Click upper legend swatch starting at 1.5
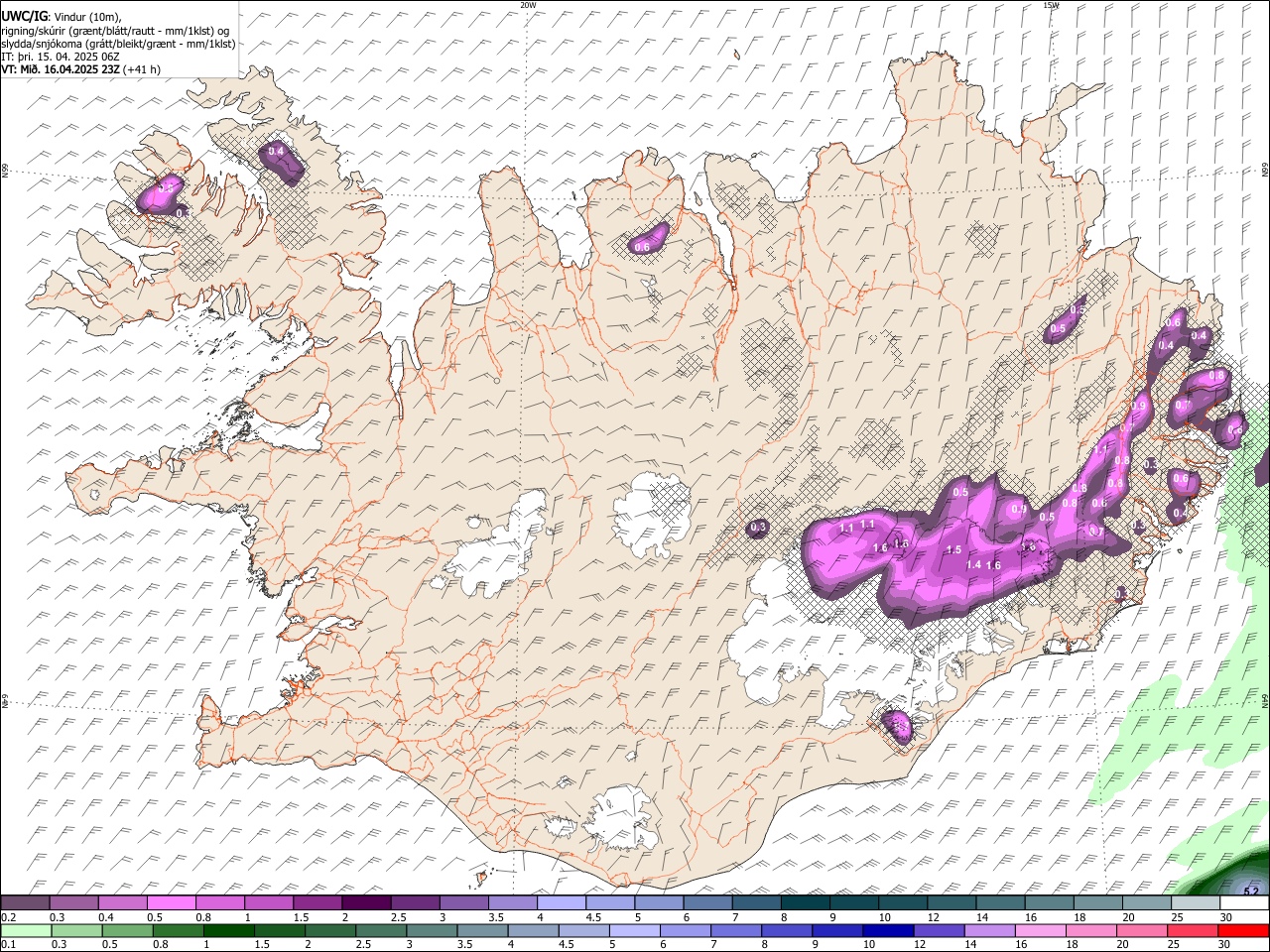Screen dimensions: 1270x952 (x=317, y=903)
